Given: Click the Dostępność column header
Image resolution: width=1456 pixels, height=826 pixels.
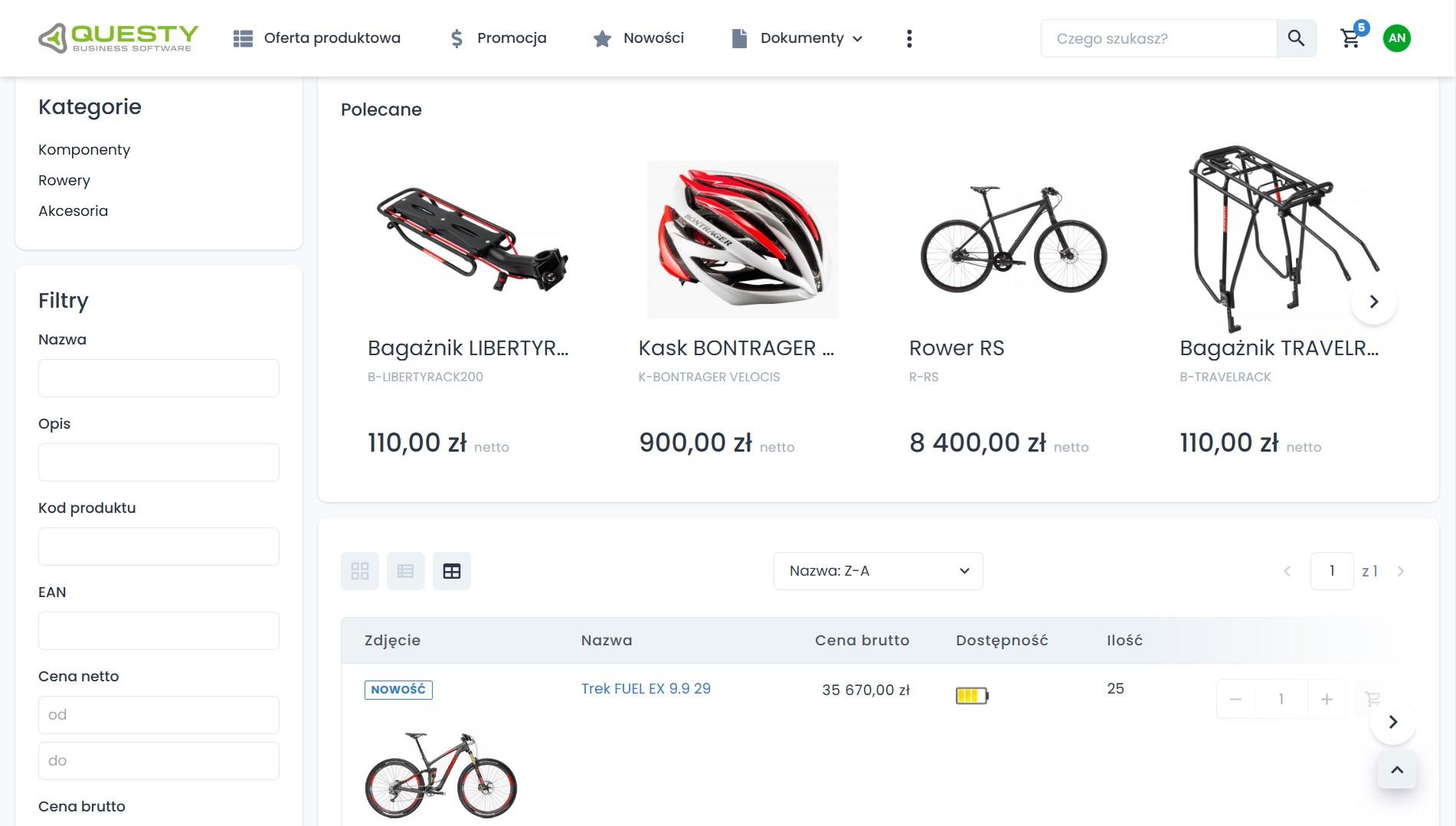Looking at the screenshot, I should tap(1002, 641).
